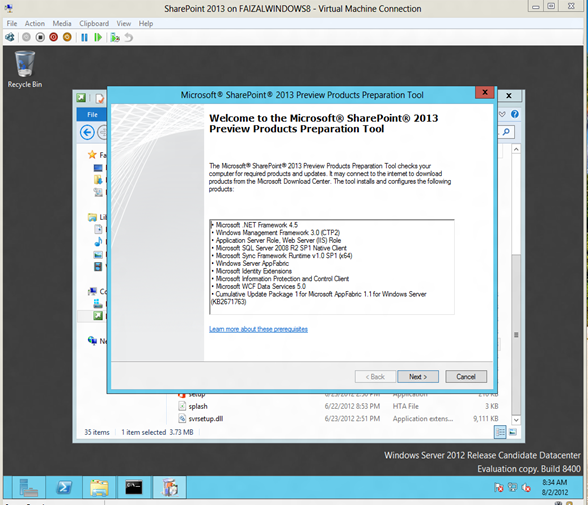This screenshot has width=588, height=505.
Task: Open Command Prompt from the taskbar
Action: 134,487
